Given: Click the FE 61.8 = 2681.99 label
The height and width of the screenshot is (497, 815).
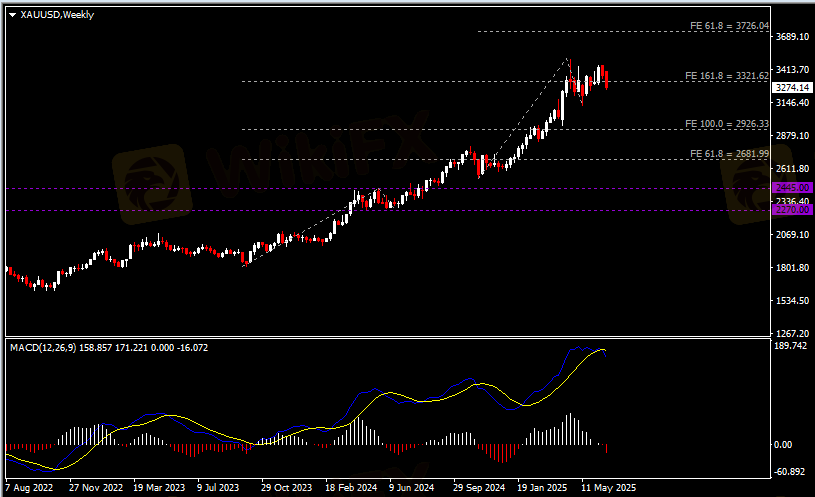Looking at the screenshot, I should 729,154.
